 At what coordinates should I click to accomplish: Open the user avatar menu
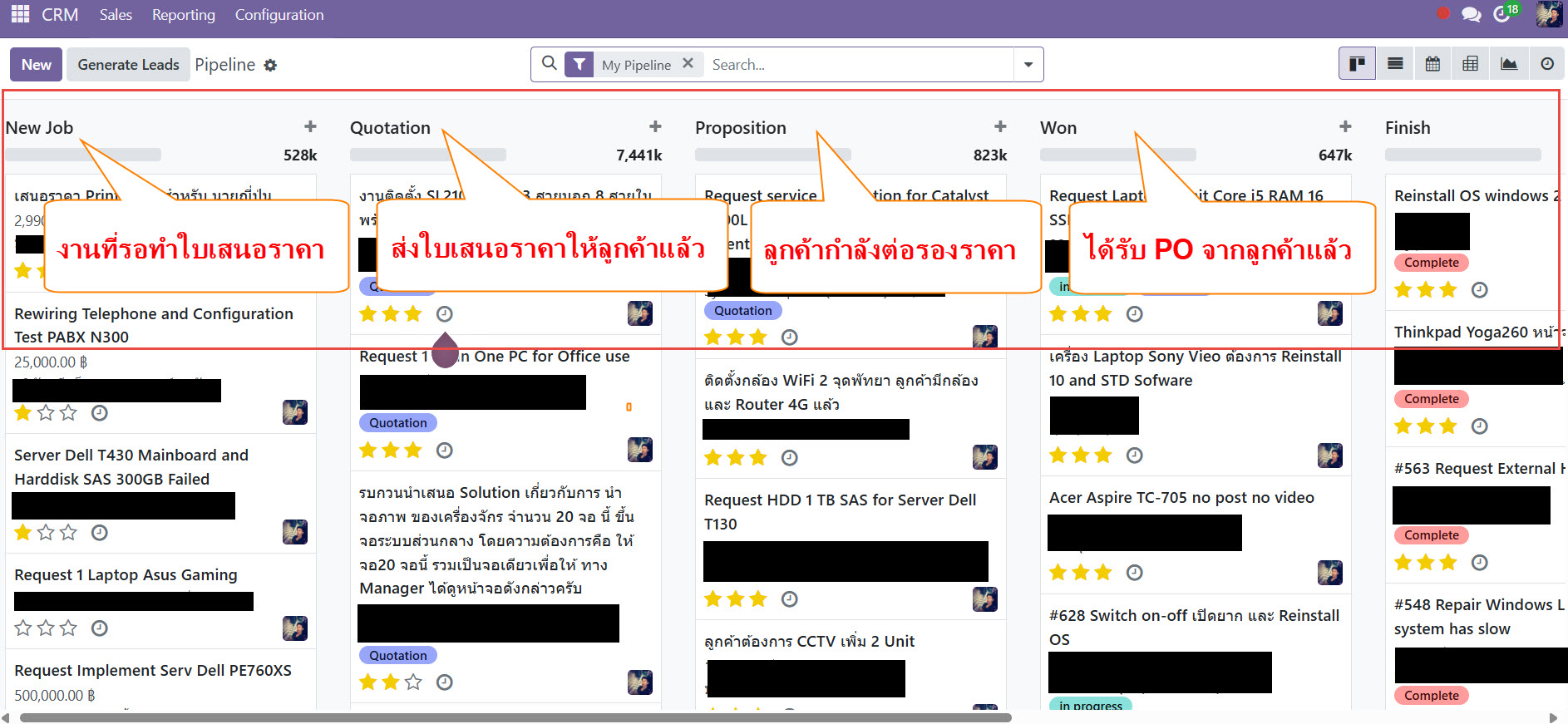(x=1548, y=14)
